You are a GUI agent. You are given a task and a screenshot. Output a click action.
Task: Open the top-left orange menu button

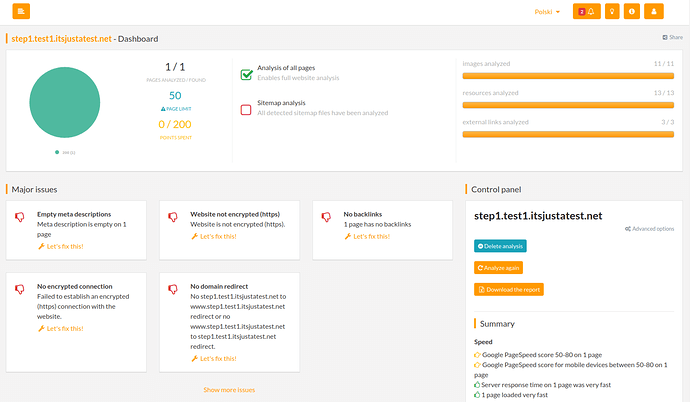(20, 12)
